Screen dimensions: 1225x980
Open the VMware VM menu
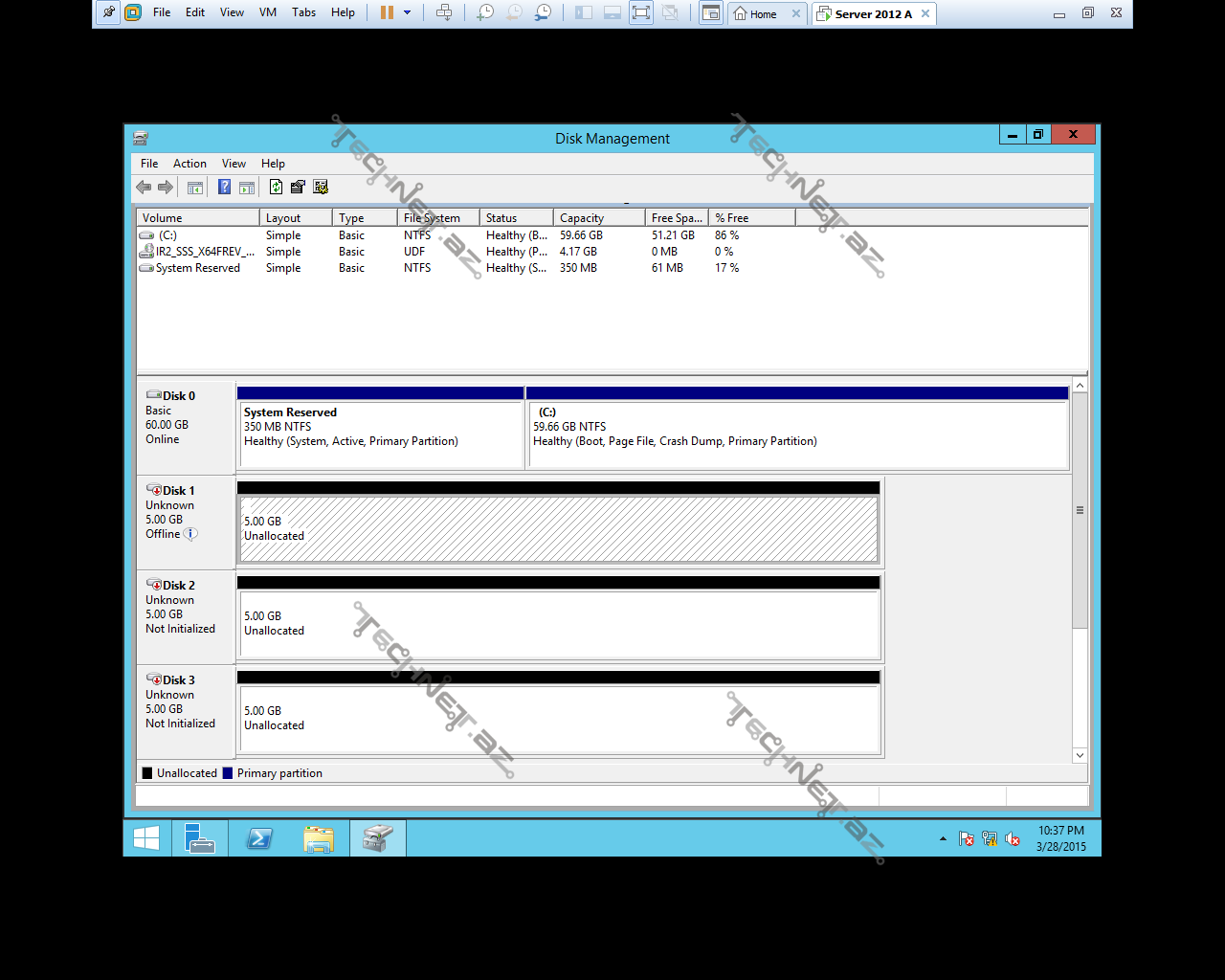point(268,12)
